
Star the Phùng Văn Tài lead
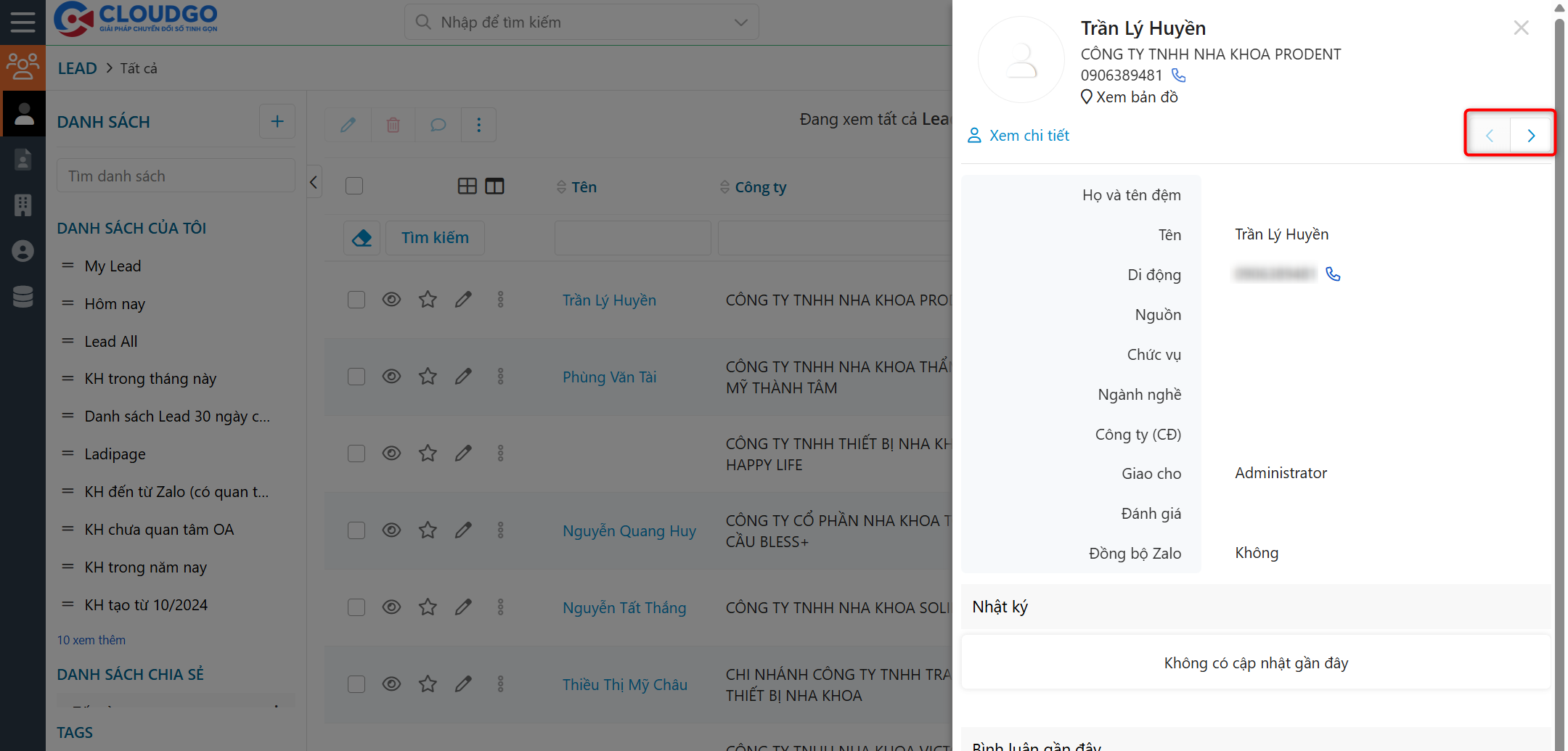tap(428, 377)
